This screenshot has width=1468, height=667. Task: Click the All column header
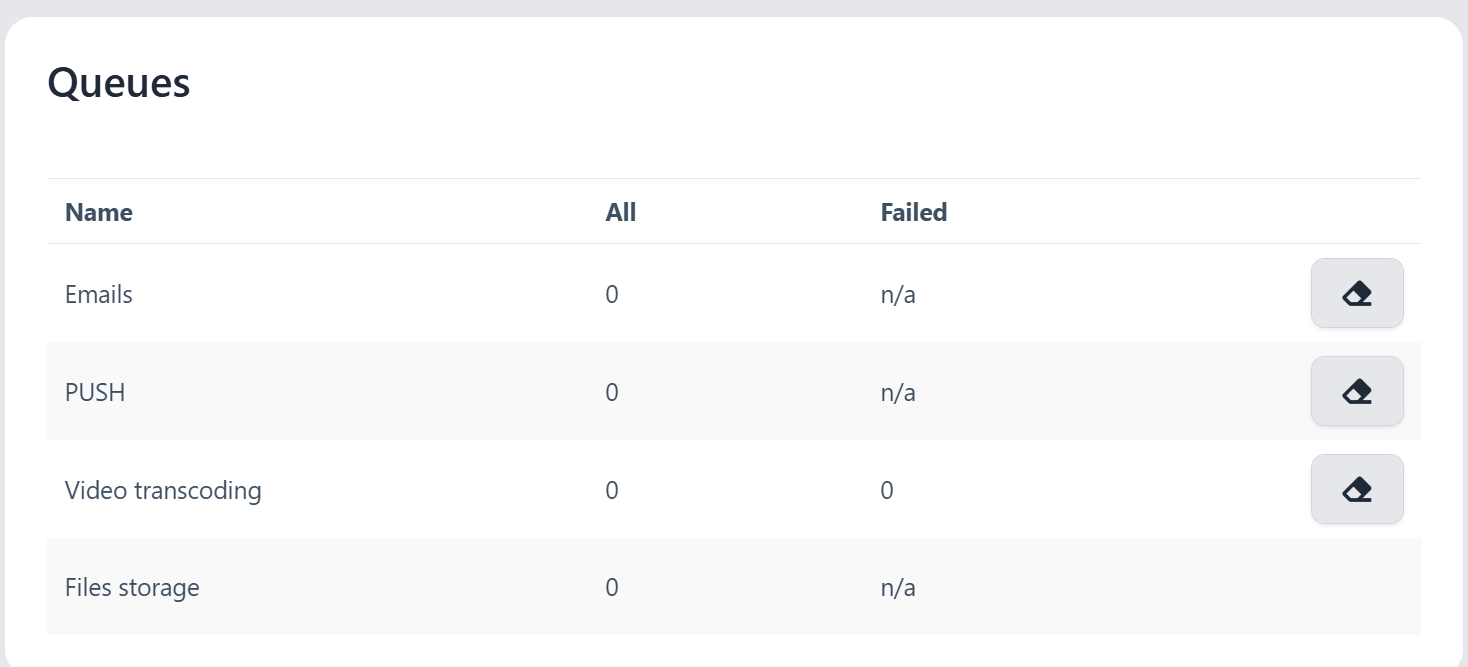621,212
